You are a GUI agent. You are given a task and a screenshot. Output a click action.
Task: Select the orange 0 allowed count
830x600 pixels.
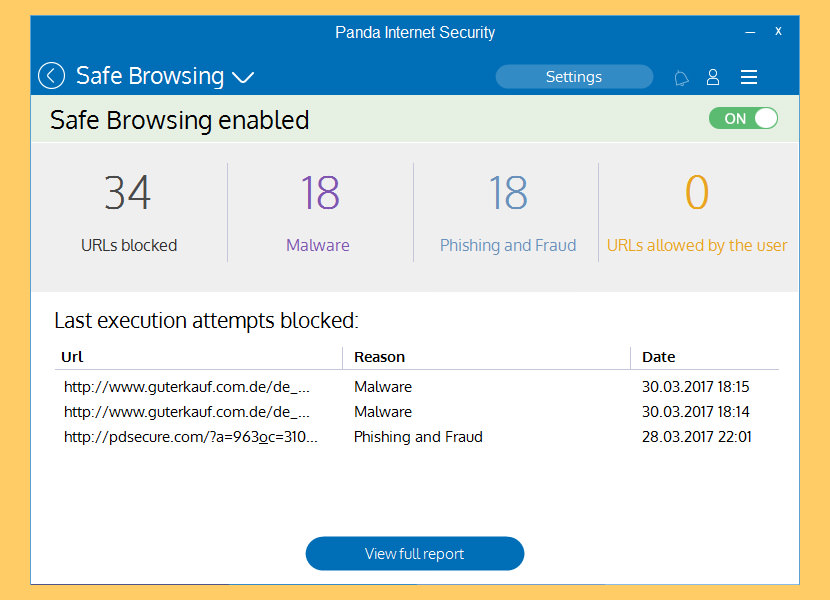(x=697, y=193)
